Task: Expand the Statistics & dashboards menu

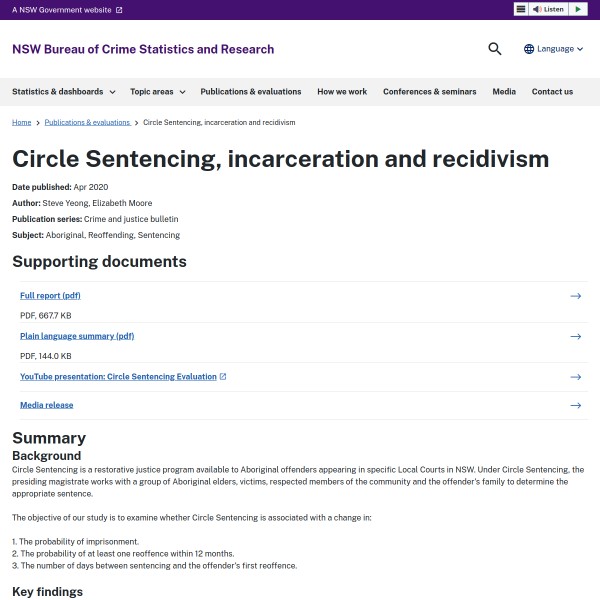Action: coord(63,91)
